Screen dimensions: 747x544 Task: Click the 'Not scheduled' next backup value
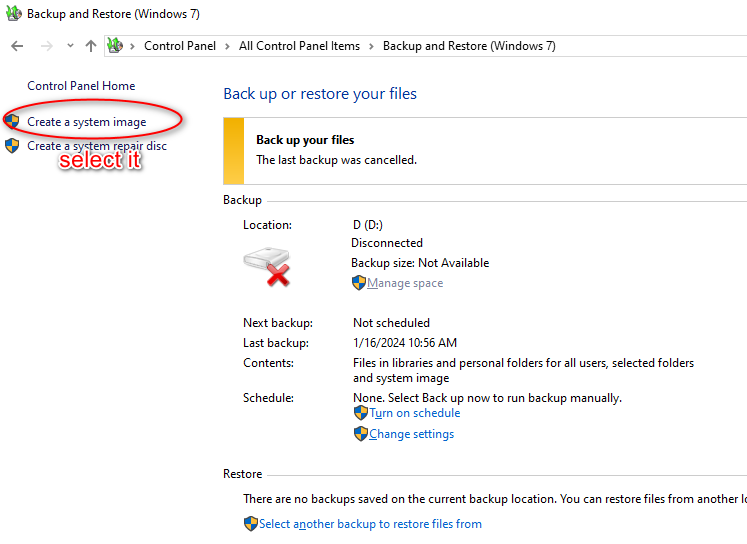click(391, 323)
